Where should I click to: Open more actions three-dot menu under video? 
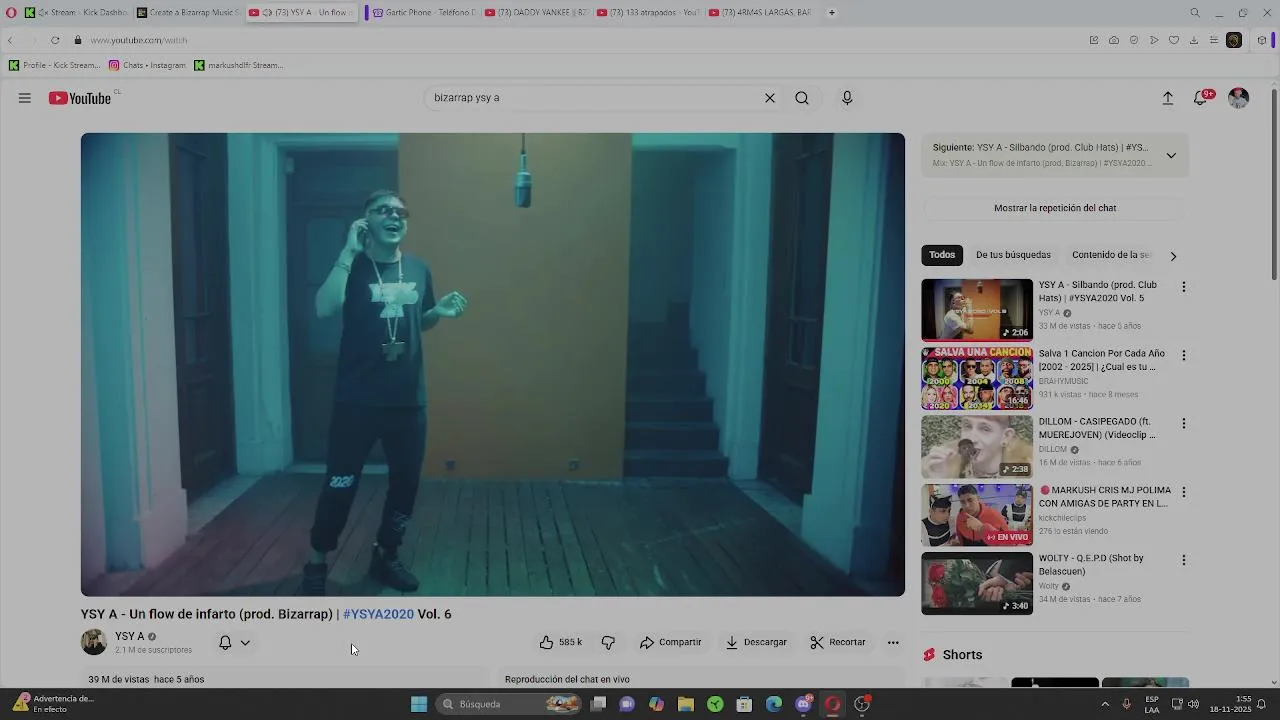click(x=893, y=642)
